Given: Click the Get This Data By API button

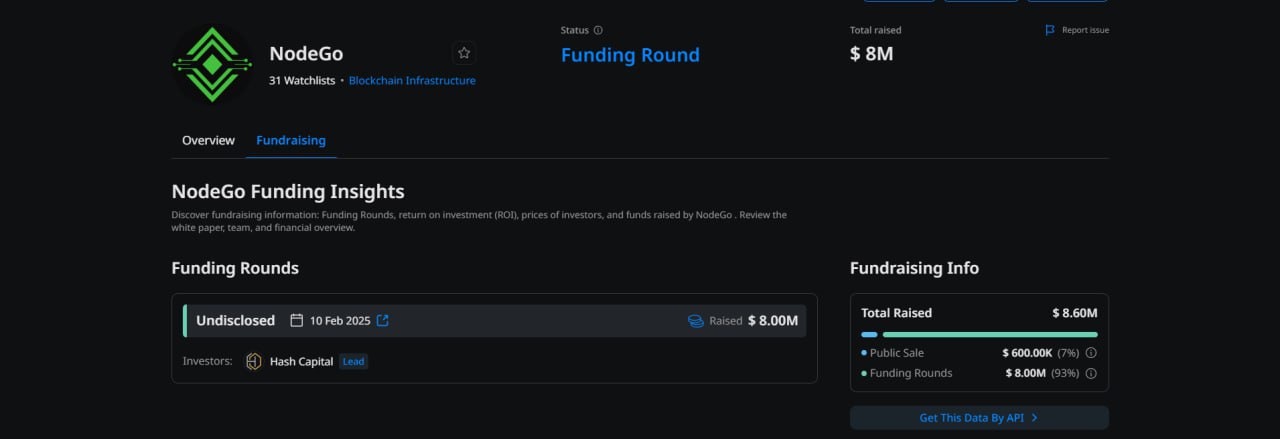Looking at the screenshot, I should coord(979,417).
